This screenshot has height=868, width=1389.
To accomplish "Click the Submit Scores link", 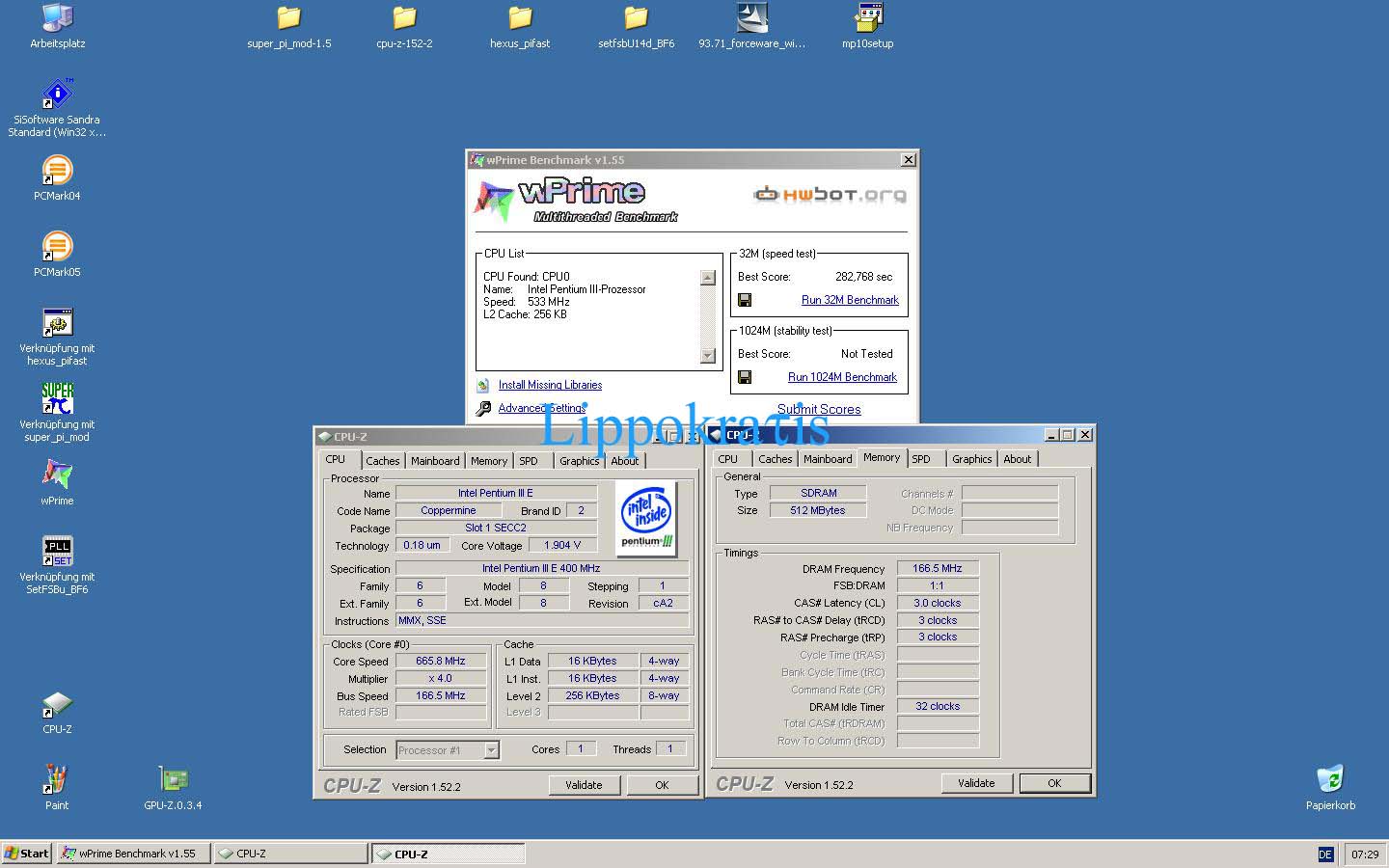I will tap(819, 410).
